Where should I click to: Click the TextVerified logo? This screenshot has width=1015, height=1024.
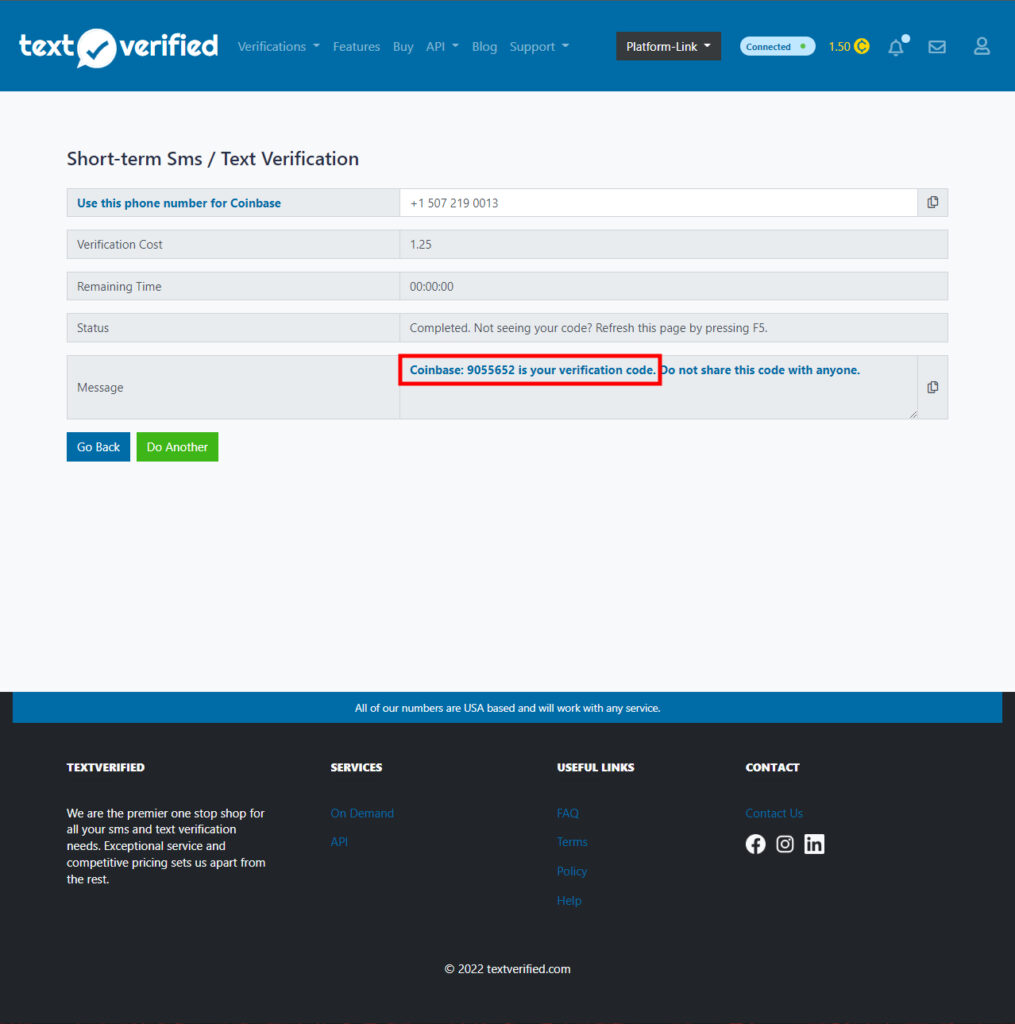(x=118, y=47)
